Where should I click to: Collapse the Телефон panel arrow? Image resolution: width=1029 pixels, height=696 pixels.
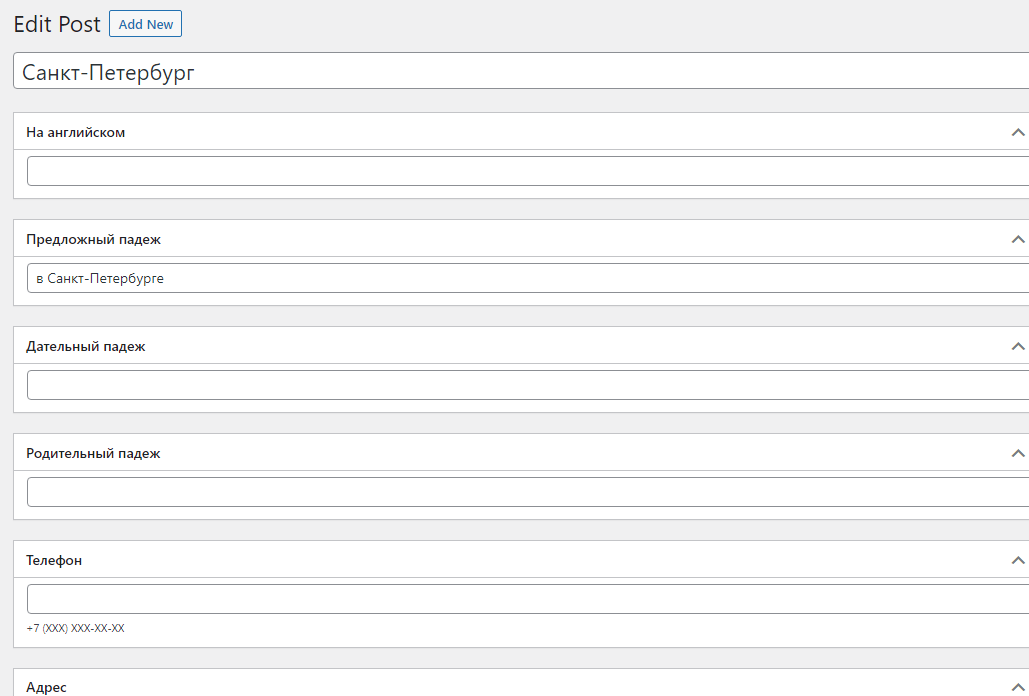pyautogui.click(x=1018, y=560)
